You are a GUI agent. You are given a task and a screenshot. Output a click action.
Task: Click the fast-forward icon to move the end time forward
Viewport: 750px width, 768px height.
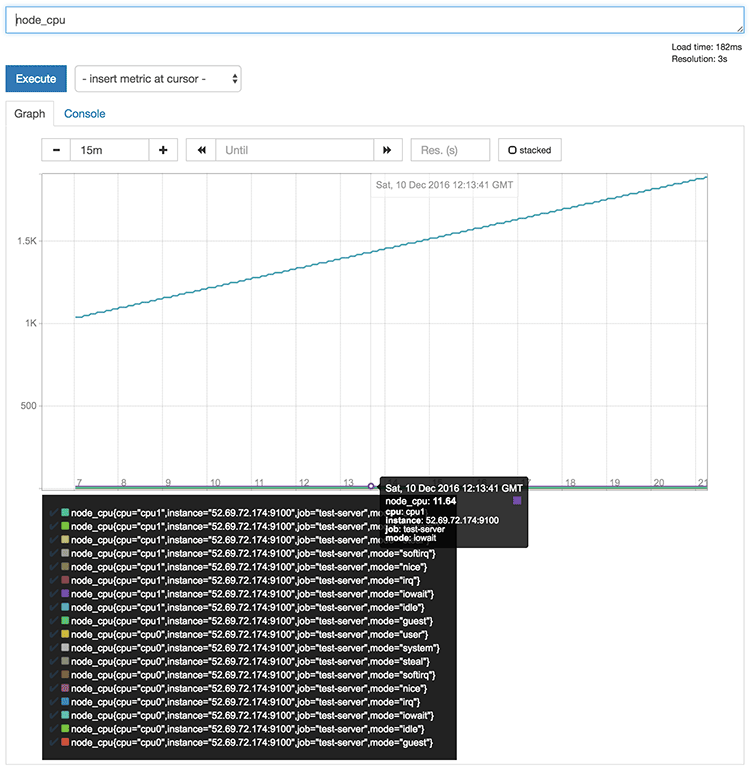pyautogui.click(x=387, y=150)
